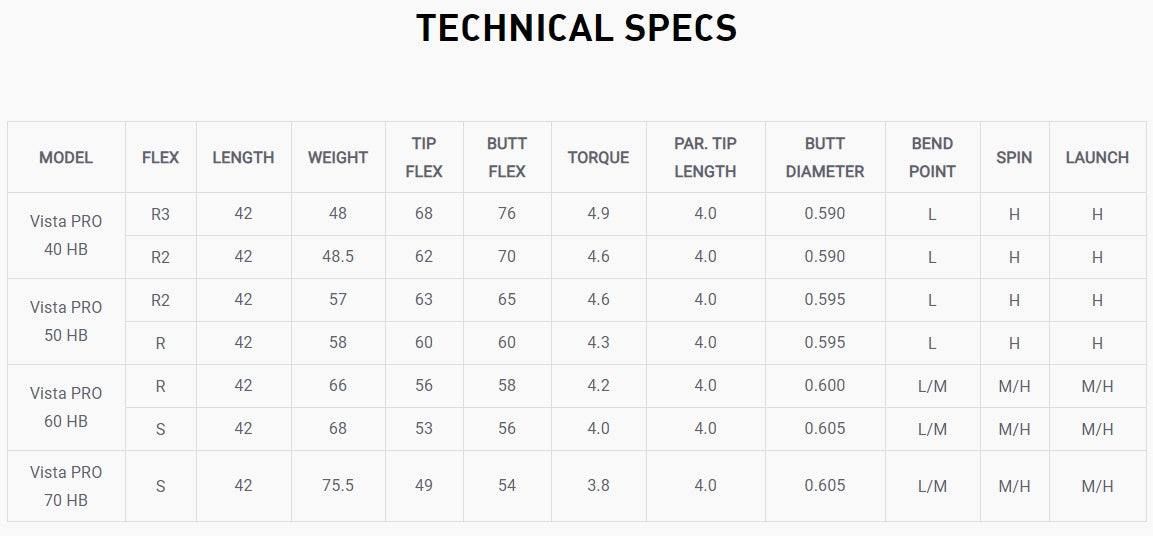The image size is (1153, 536).
Task: Click the TORQUE column header
Action: 598,157
